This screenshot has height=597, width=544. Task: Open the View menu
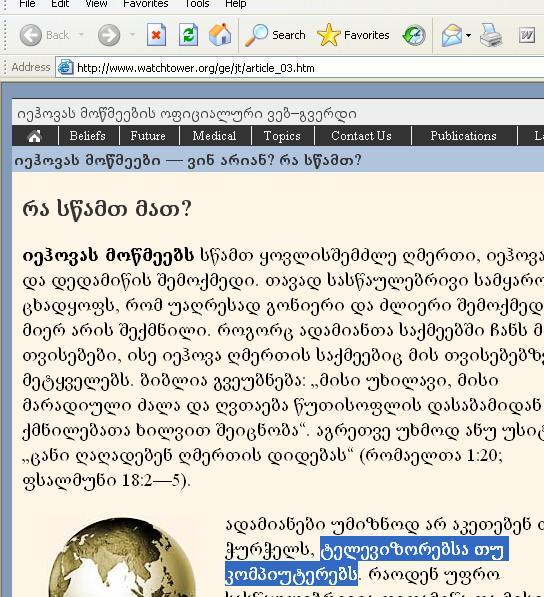[x=96, y=4]
